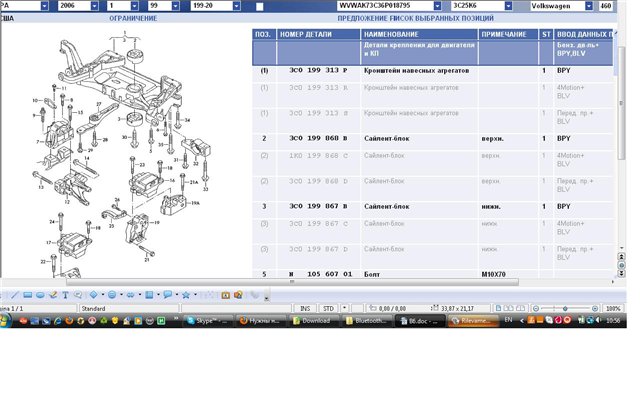Click the Stars shape icon
640x400 pixels.
186,295
